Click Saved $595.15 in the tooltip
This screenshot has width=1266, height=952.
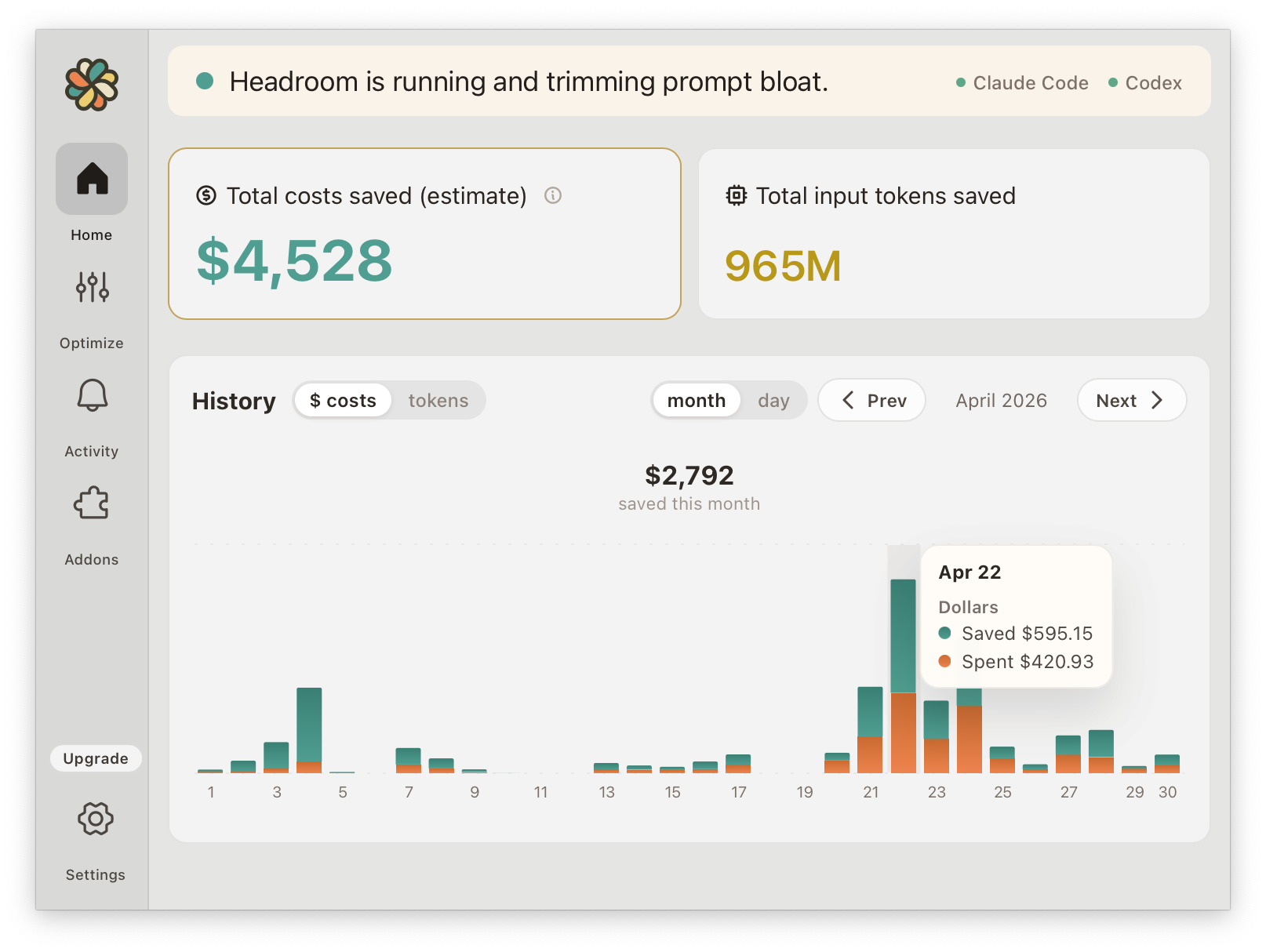1027,634
